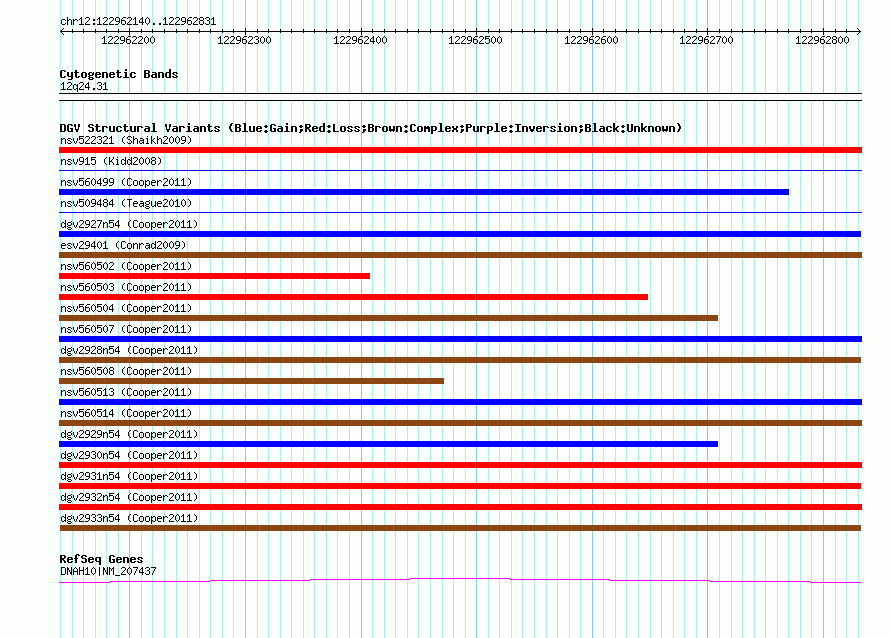Click ruler position 122962600
The image size is (890, 638).
(x=591, y=40)
